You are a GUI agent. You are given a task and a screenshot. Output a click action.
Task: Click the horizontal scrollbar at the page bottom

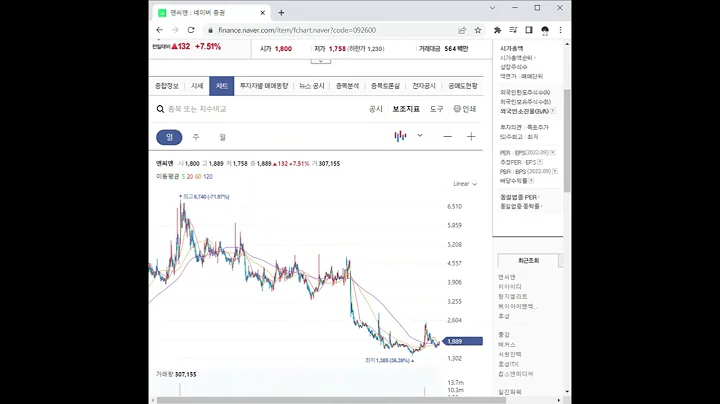pyautogui.click(x=332, y=400)
